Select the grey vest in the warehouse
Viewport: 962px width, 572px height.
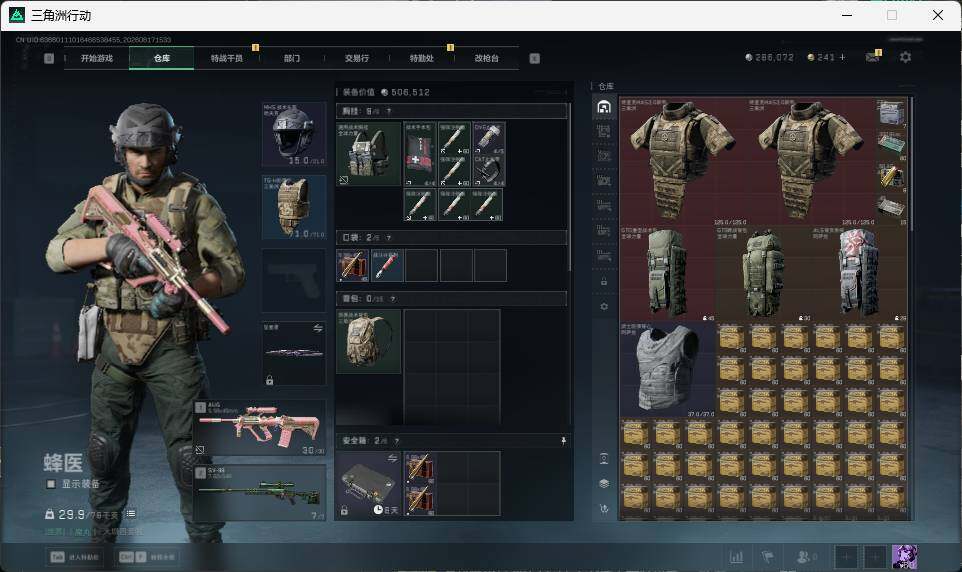tap(668, 370)
